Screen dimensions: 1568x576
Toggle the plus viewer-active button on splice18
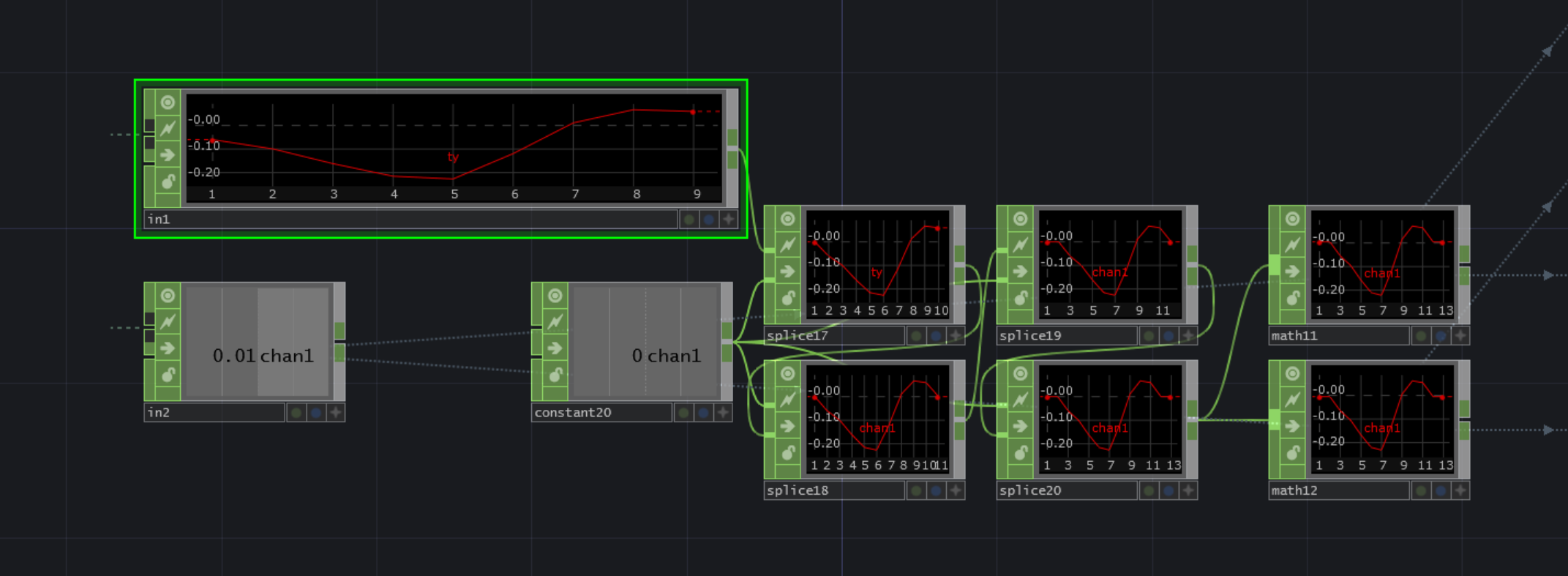click(x=956, y=490)
